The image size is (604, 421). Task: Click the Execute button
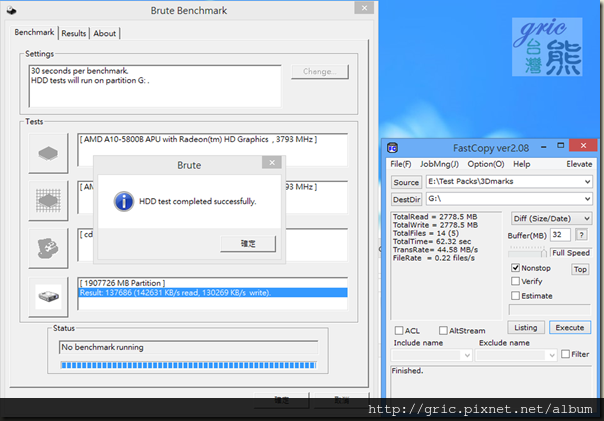click(570, 327)
